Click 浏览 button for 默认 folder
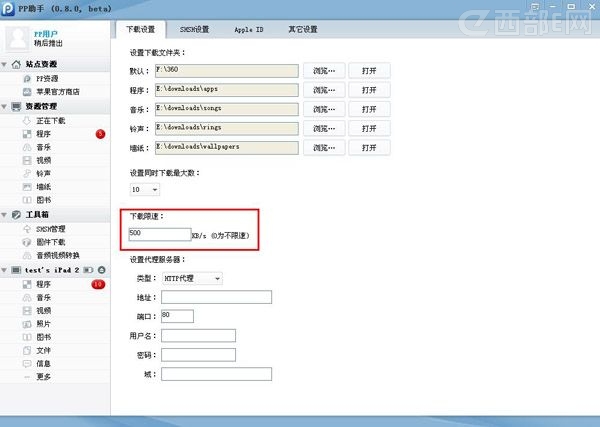The height and width of the screenshot is (427, 600). pyautogui.click(x=324, y=71)
